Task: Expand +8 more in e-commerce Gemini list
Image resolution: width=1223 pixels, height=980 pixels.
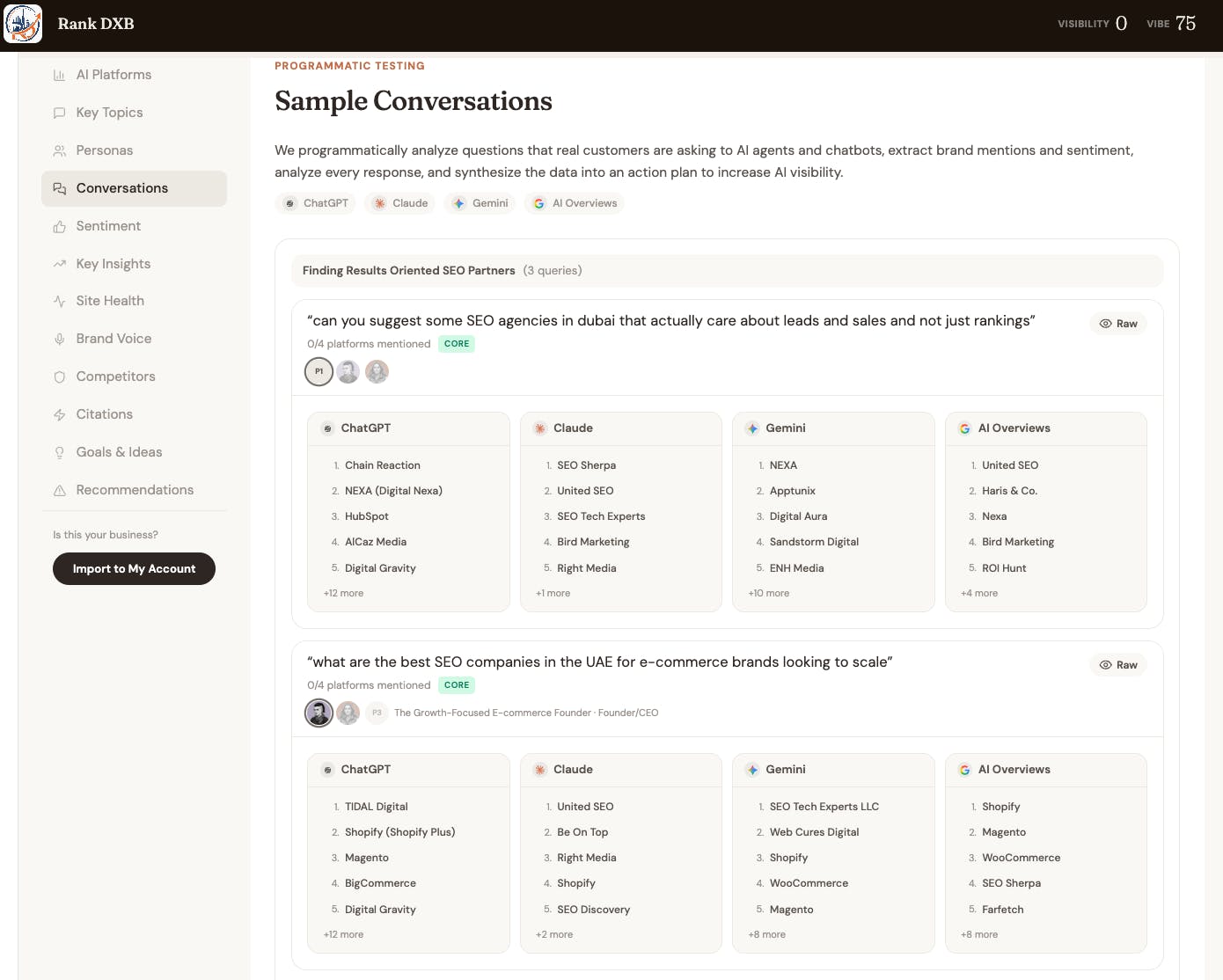Action: pyautogui.click(x=767, y=934)
